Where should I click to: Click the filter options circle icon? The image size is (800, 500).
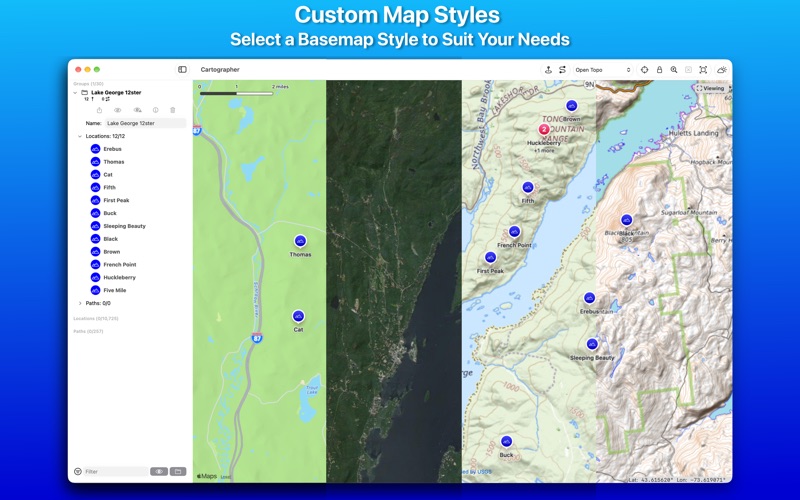[x=78, y=471]
